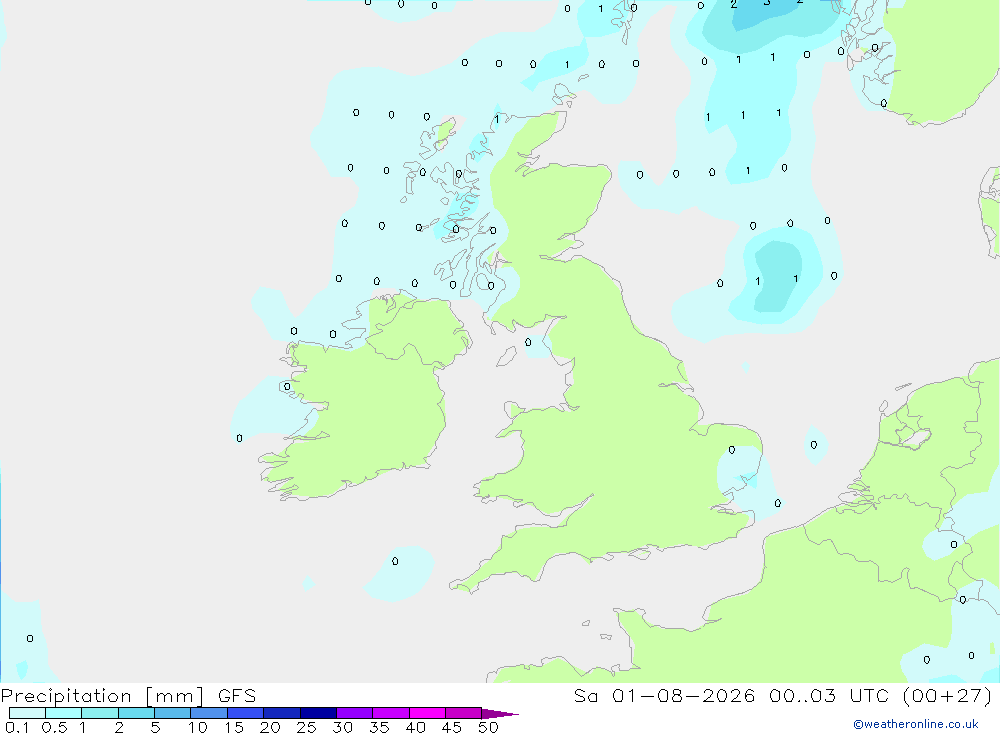Click the purple arrow ending the legend scale

(x=500, y=714)
